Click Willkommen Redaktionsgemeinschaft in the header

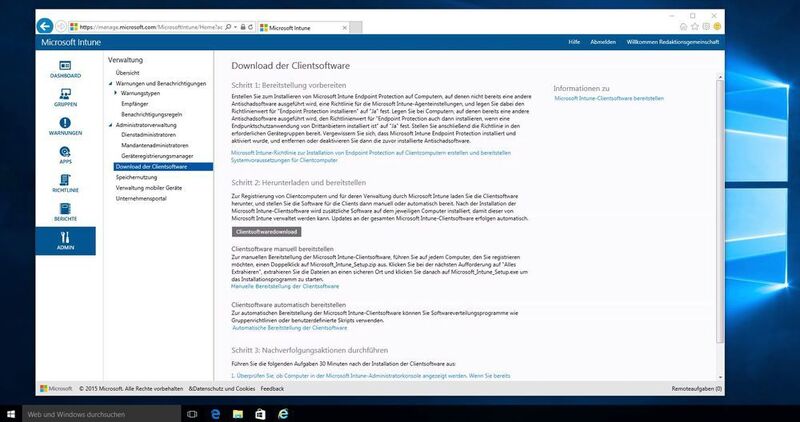[672, 42]
